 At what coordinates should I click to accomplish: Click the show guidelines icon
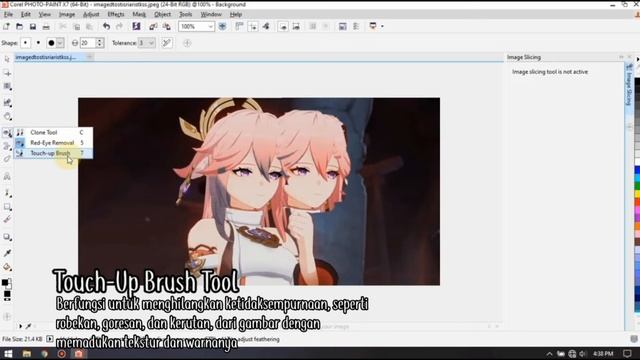click(253, 27)
